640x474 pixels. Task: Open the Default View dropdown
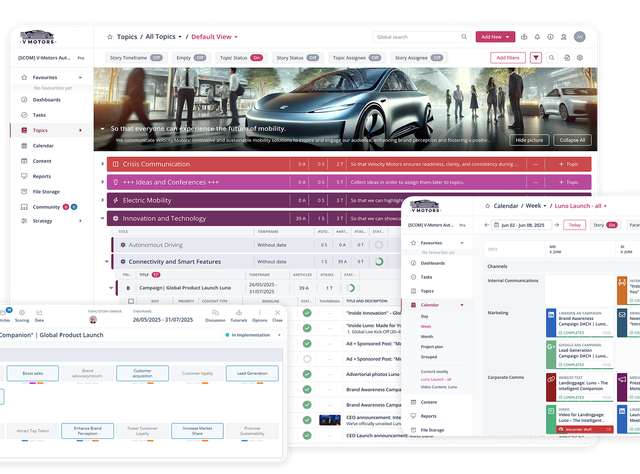[x=214, y=37]
